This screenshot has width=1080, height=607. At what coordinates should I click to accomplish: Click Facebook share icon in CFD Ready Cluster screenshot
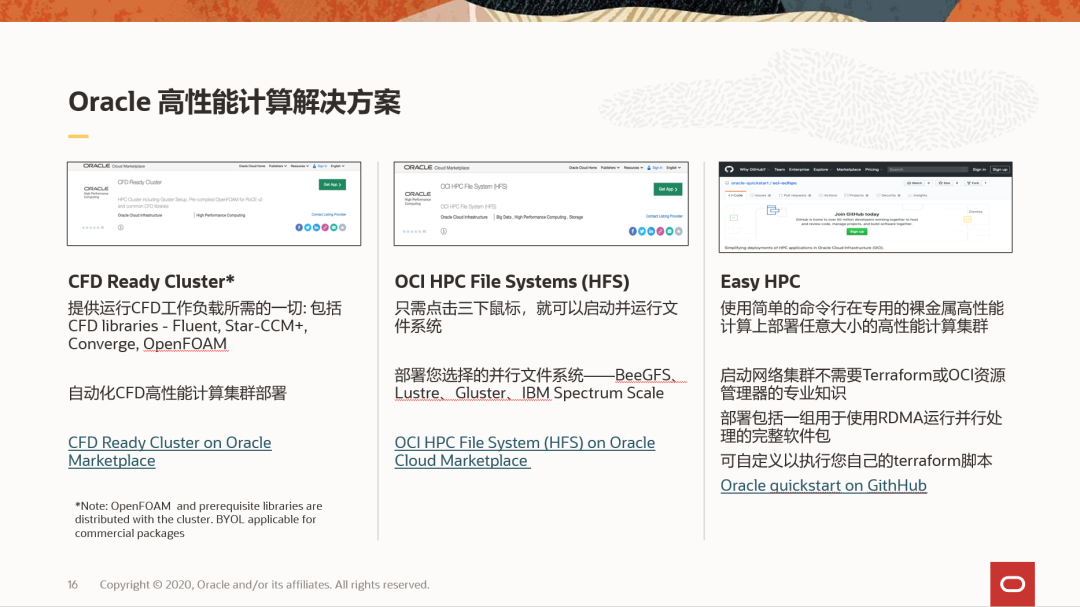299,227
